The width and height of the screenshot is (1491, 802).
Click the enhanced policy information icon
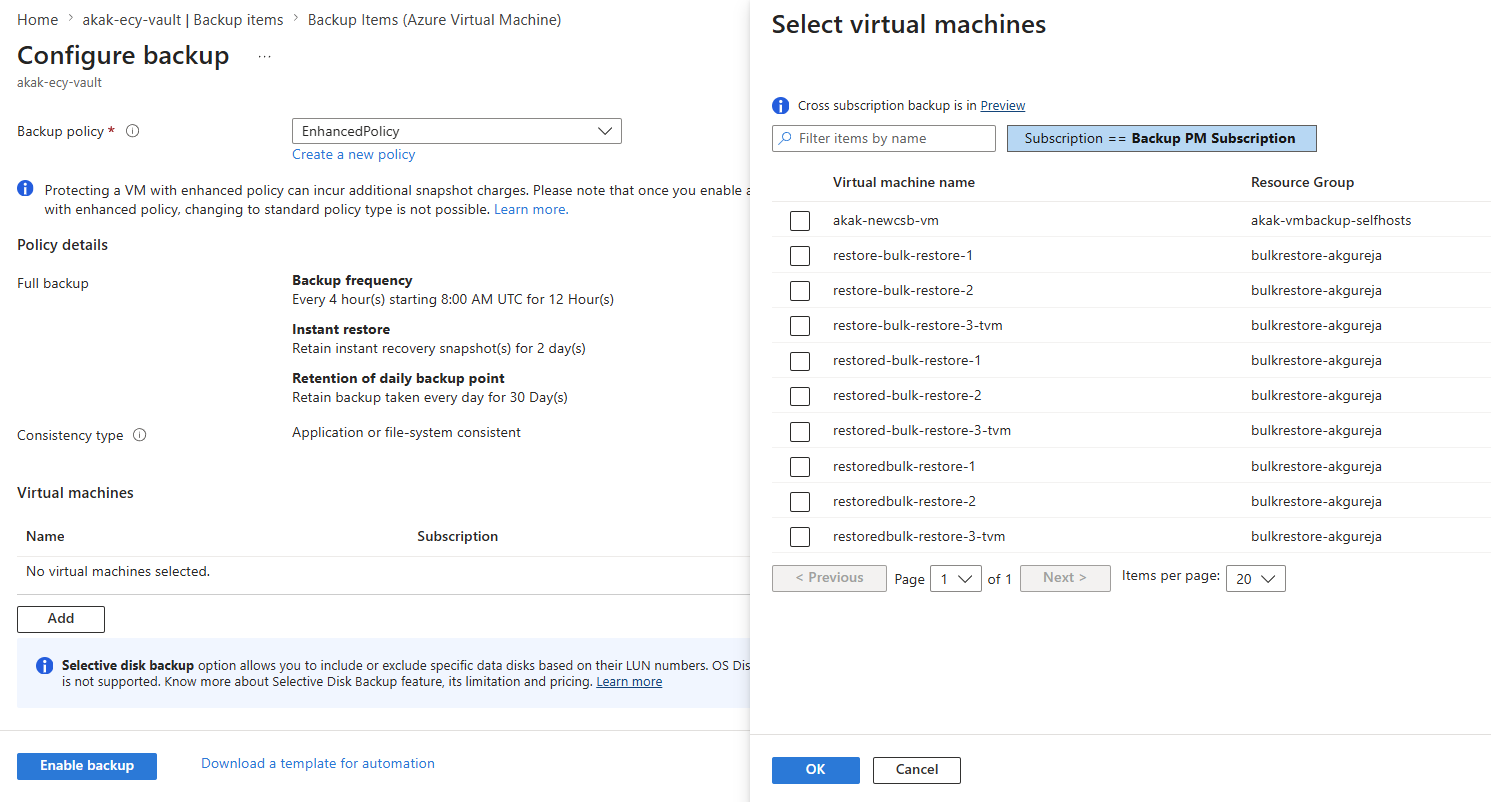[25, 189]
